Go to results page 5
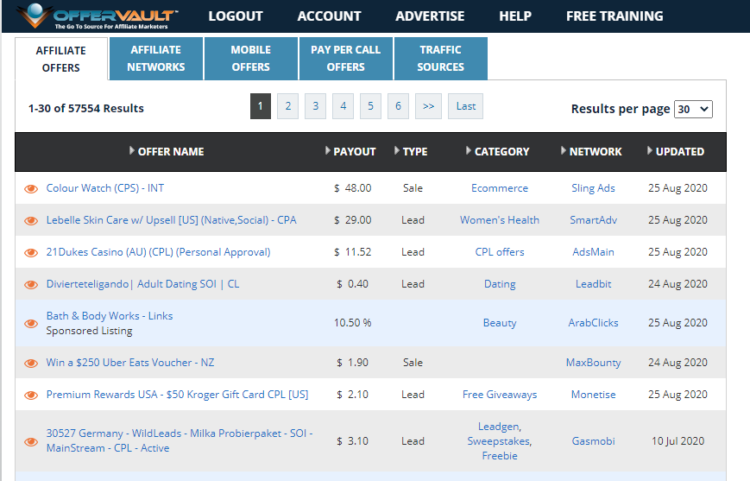 point(371,106)
